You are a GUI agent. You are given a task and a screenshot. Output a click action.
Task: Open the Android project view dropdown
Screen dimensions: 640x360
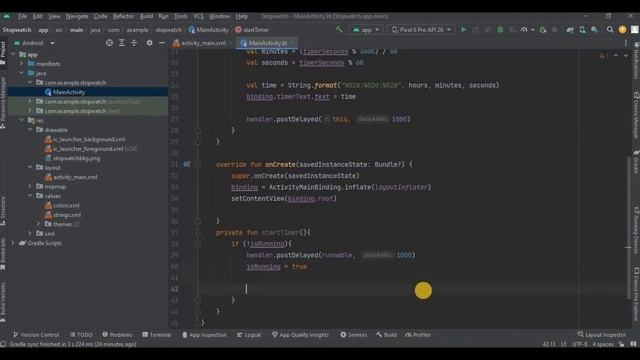(x=34, y=43)
